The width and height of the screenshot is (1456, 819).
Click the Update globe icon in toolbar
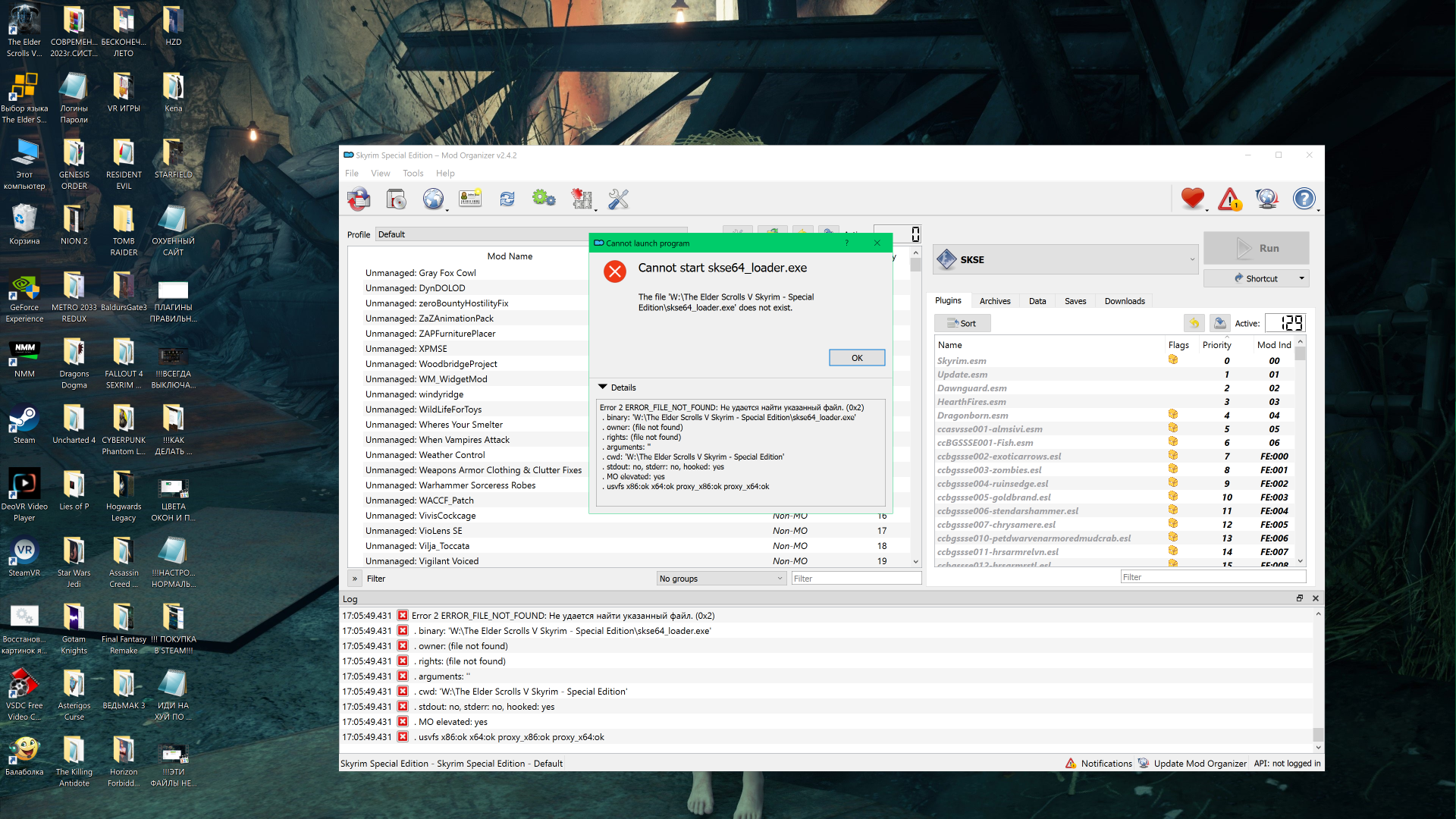pyautogui.click(x=1266, y=199)
